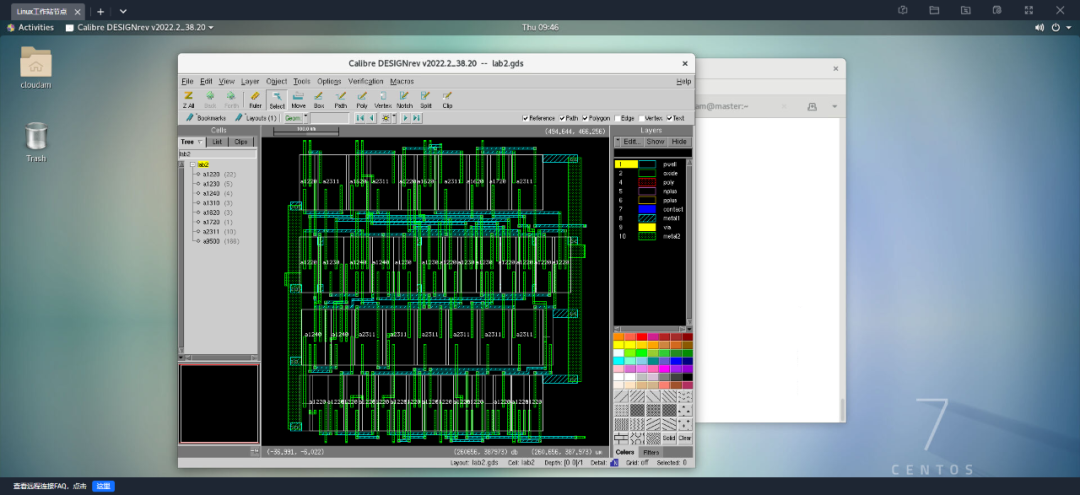
Task: Activate the Split tool
Action: (x=426, y=98)
